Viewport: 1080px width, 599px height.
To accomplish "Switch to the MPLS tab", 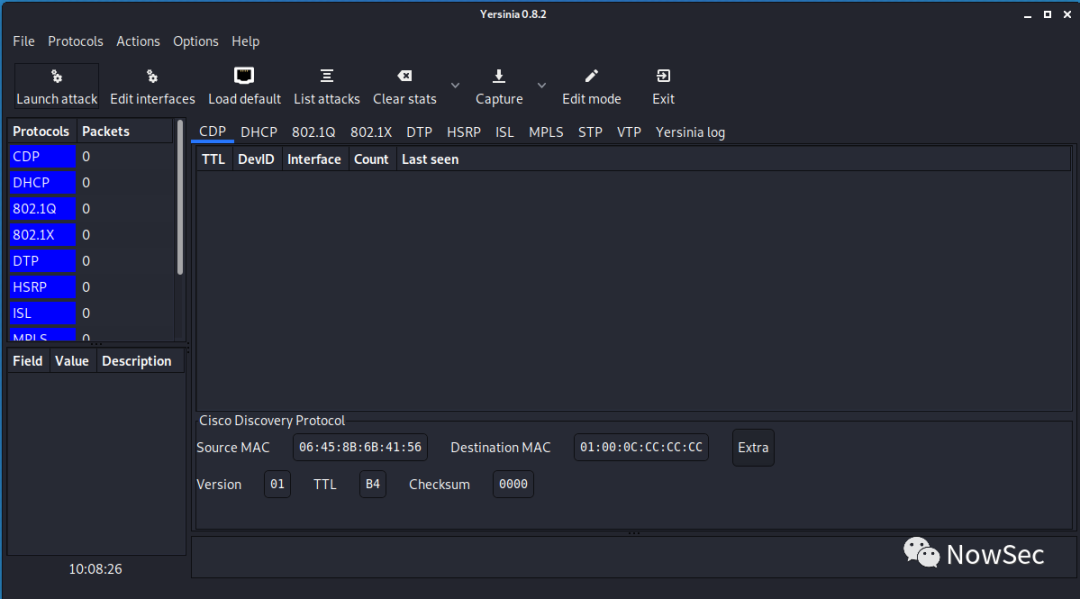I will [x=546, y=132].
